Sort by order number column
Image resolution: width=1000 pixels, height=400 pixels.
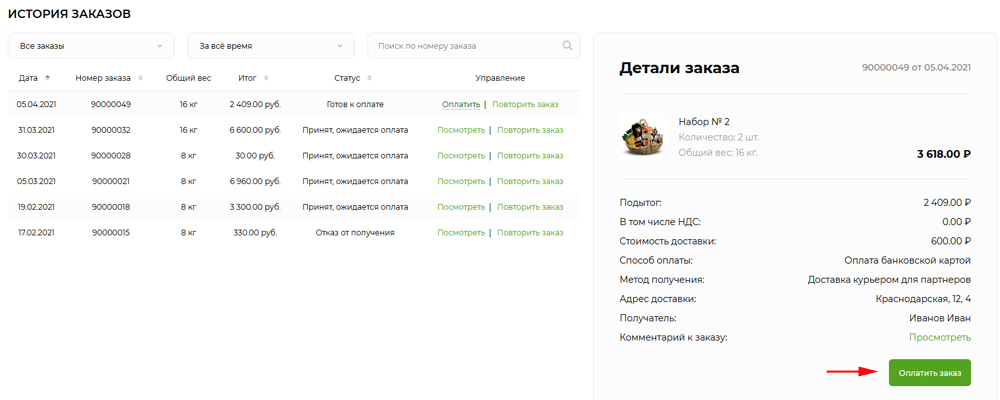tap(140, 78)
